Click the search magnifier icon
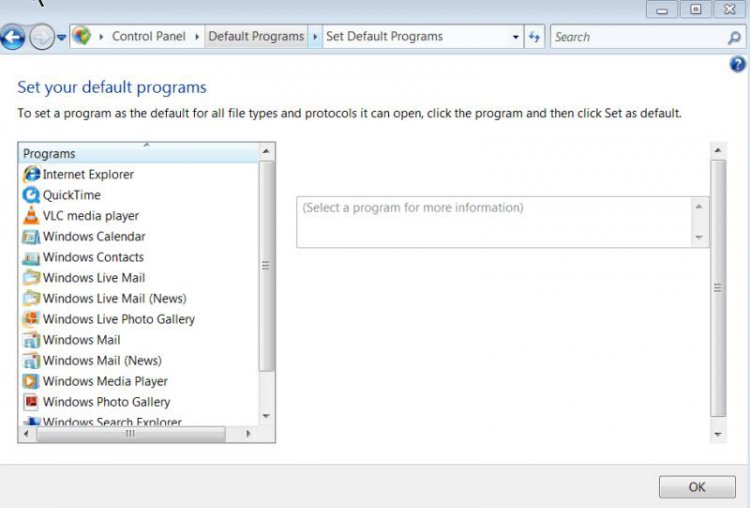The height and width of the screenshot is (508, 750). pos(734,37)
